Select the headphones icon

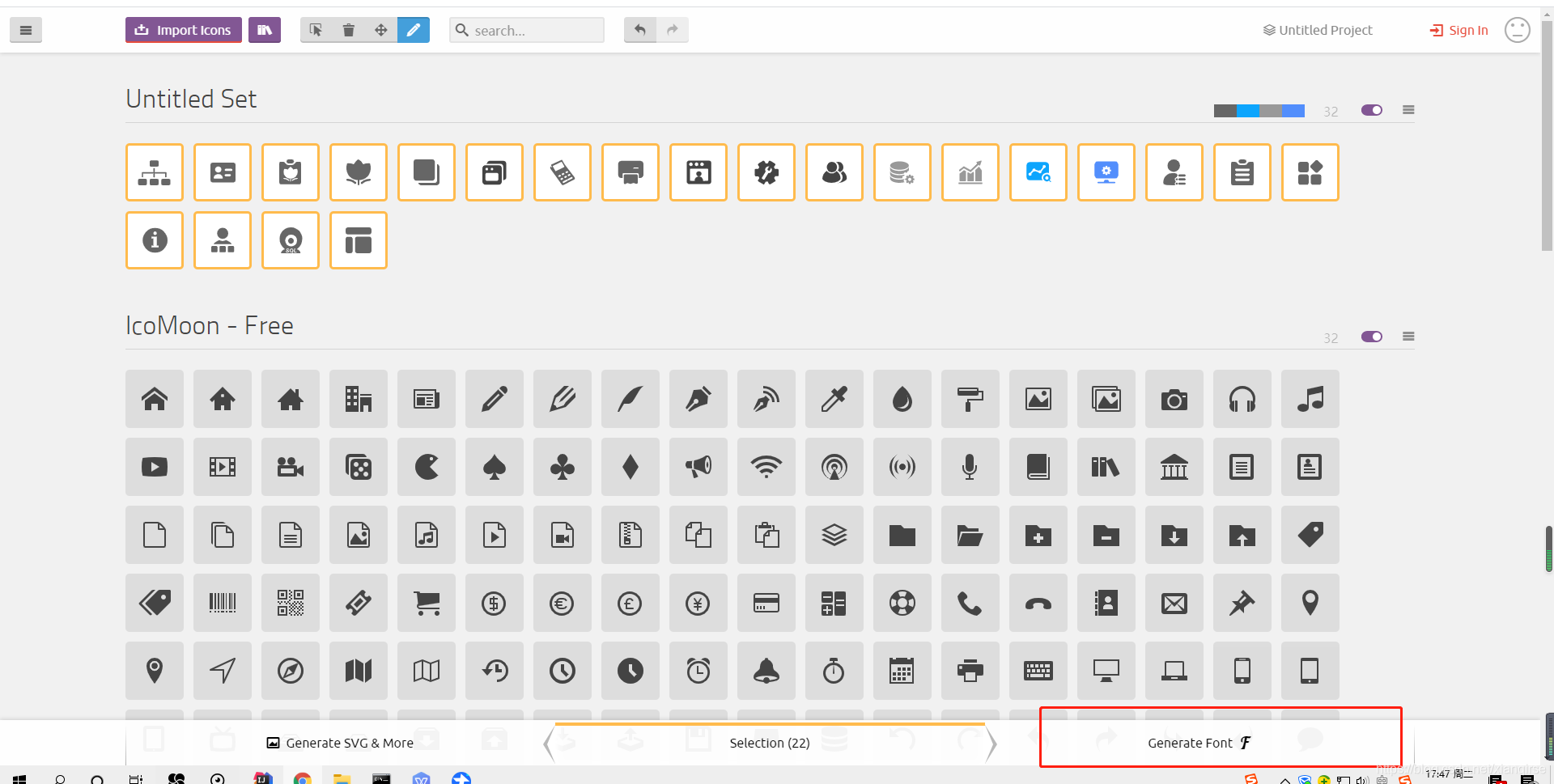click(1242, 399)
